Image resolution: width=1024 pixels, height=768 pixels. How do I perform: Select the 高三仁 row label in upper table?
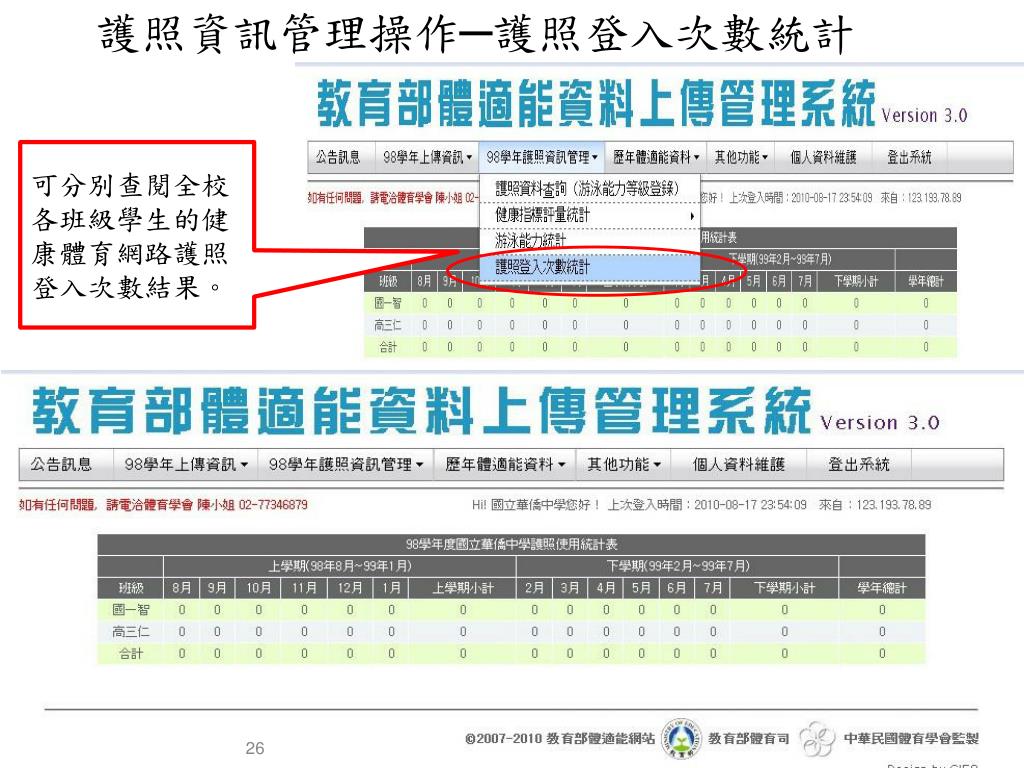click(388, 325)
